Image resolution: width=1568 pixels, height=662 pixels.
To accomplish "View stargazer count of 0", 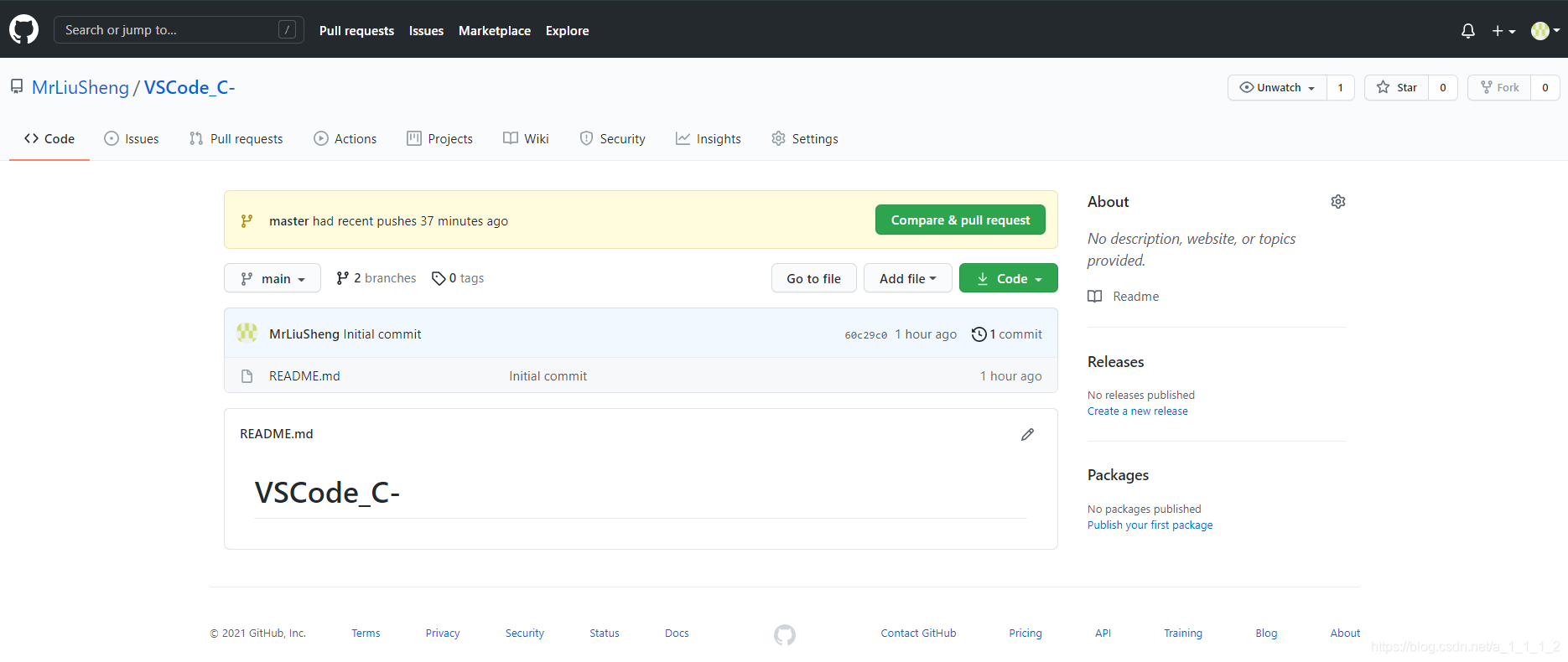I will pyautogui.click(x=1443, y=87).
